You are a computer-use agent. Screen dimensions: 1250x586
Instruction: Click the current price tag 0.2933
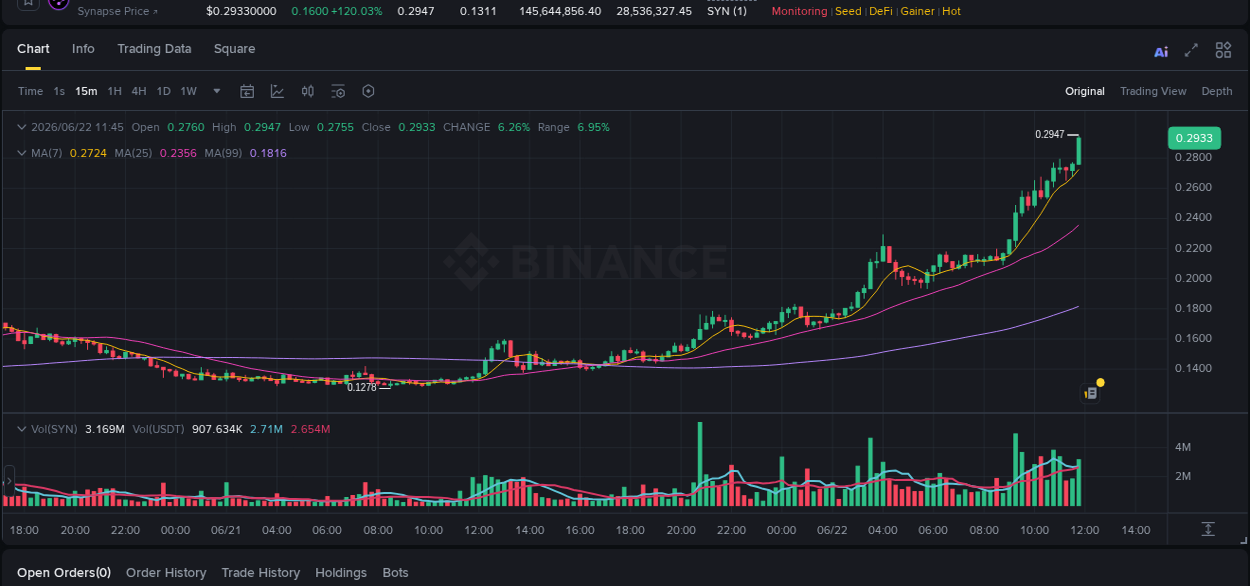[x=1194, y=138]
